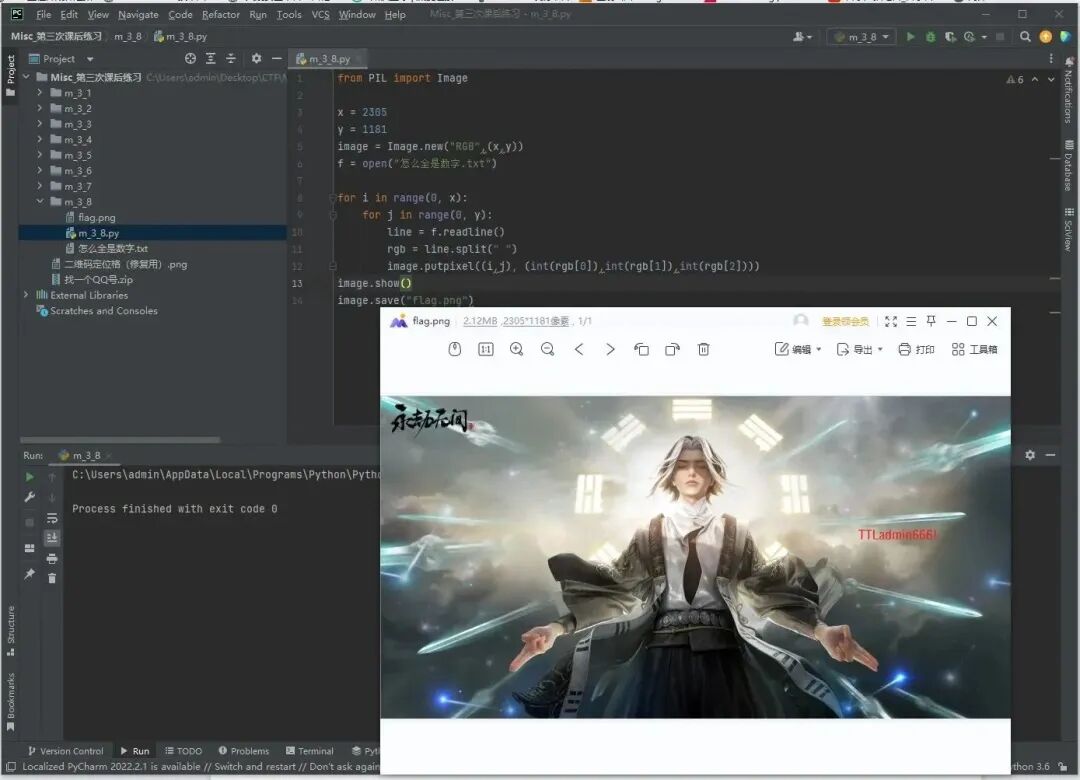Image resolution: width=1080 pixels, height=780 pixels.
Task: Rotate image left in viewer
Action: pyautogui.click(x=641, y=349)
